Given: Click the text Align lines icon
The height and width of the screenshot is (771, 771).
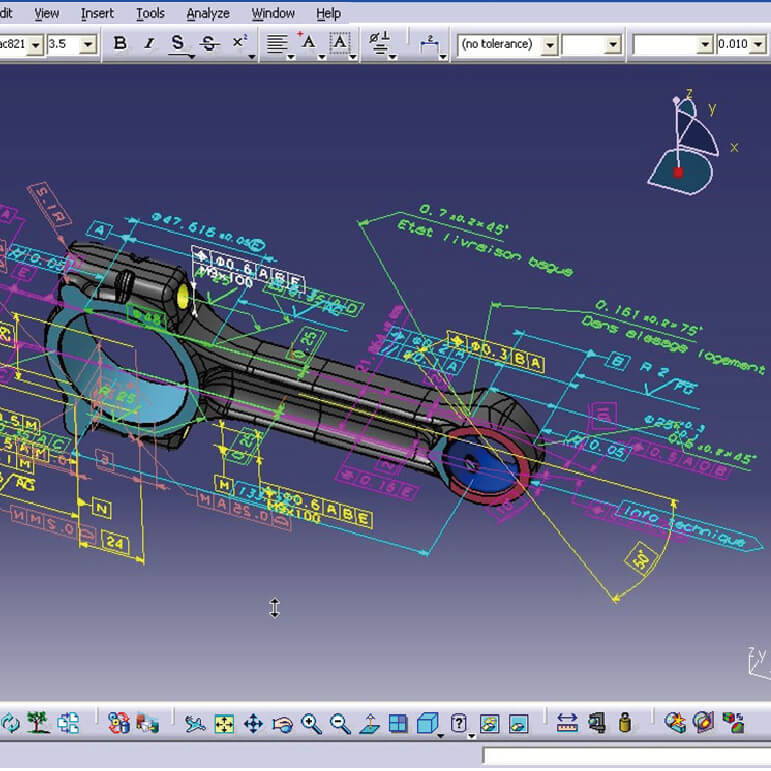Looking at the screenshot, I should (277, 43).
